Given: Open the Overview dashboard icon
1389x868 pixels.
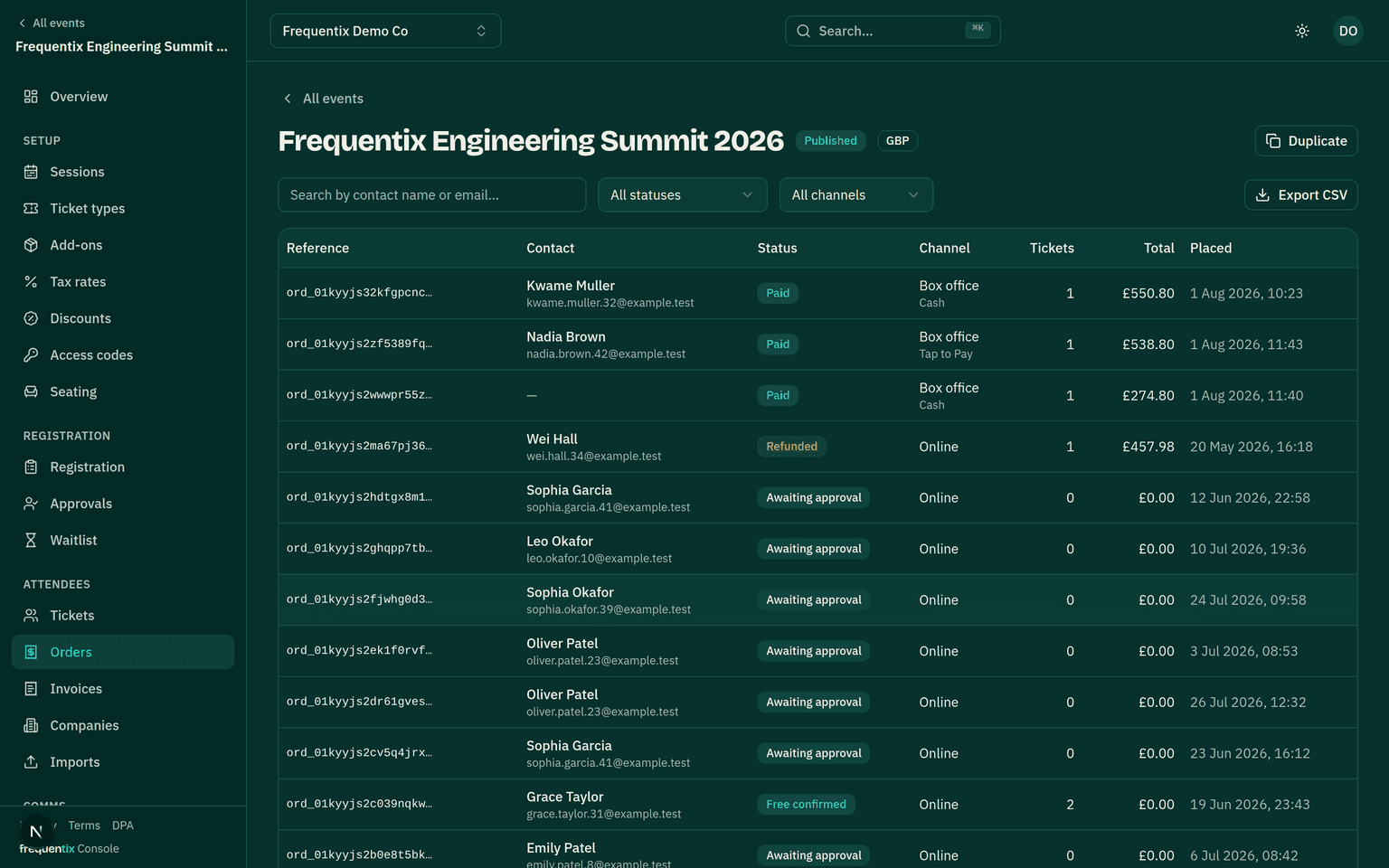Looking at the screenshot, I should coord(31,97).
